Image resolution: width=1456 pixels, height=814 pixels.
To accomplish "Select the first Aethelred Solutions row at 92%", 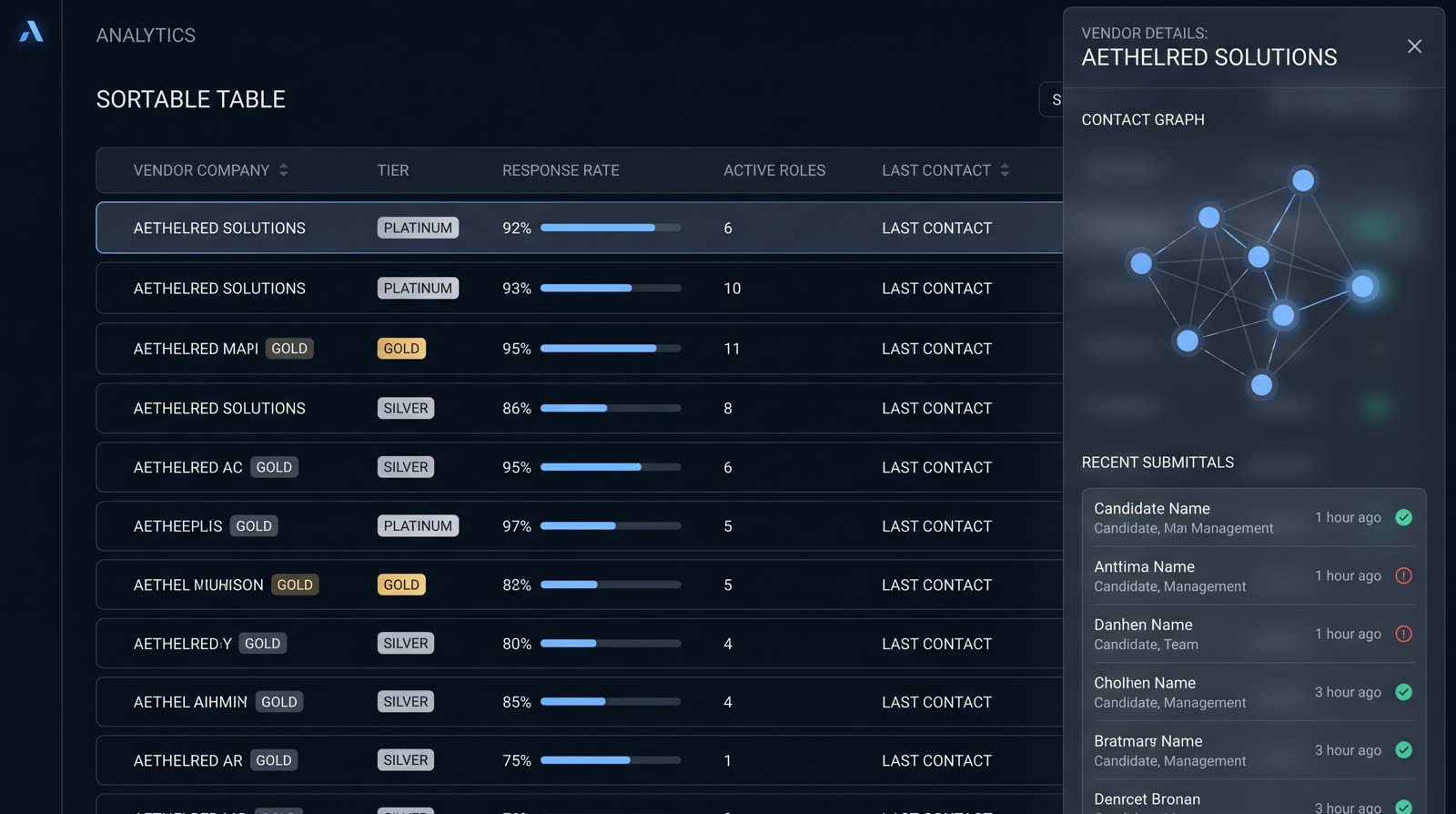I will pyautogui.click(x=580, y=228).
